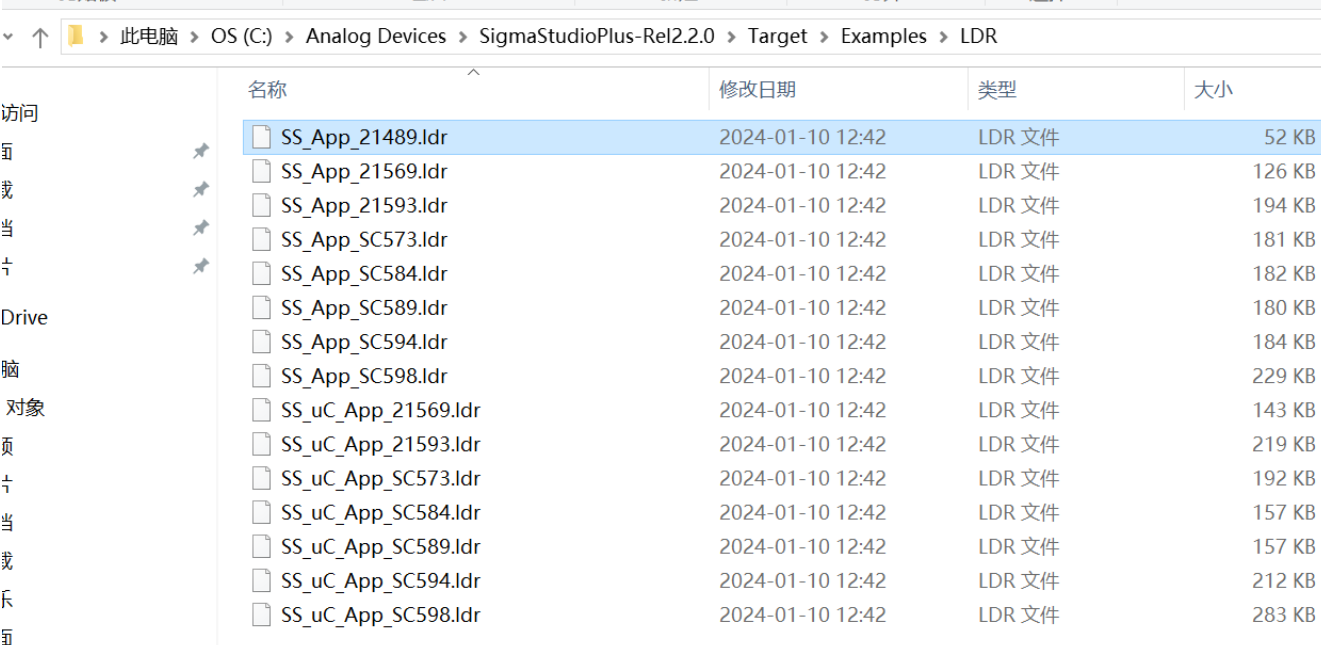
Task: Click LDR 文件 type of SS_App_SC598.ldr
Action: (1019, 375)
